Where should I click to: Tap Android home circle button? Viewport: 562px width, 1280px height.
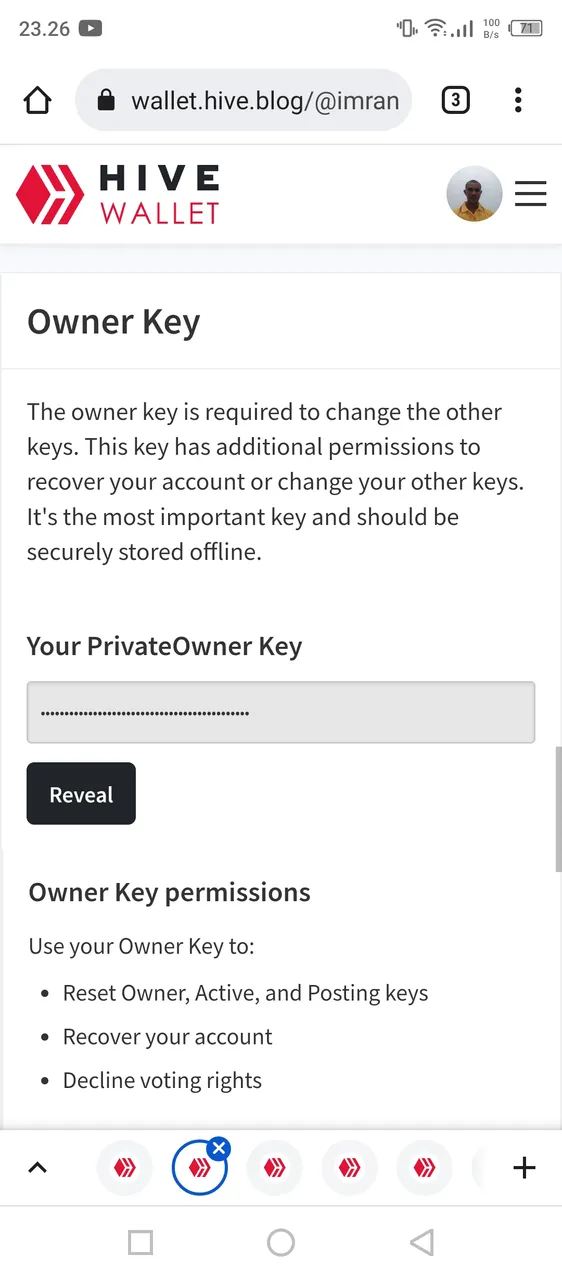point(281,1243)
